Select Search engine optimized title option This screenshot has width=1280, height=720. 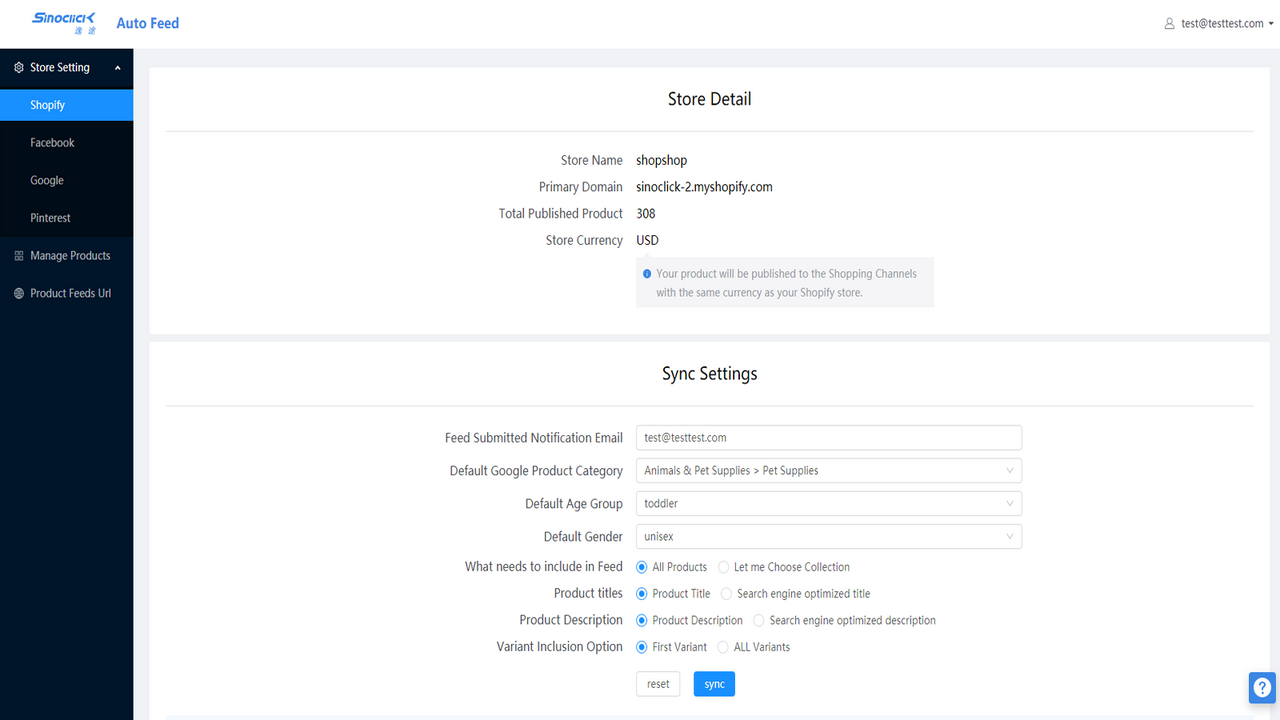[x=727, y=594]
